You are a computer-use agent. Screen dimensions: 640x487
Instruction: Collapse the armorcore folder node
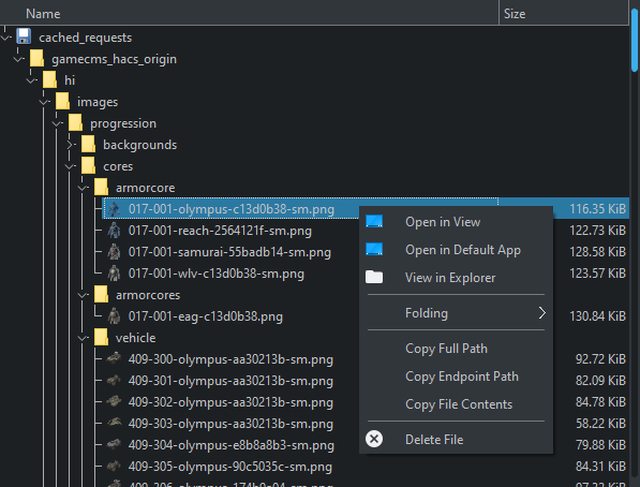83,188
